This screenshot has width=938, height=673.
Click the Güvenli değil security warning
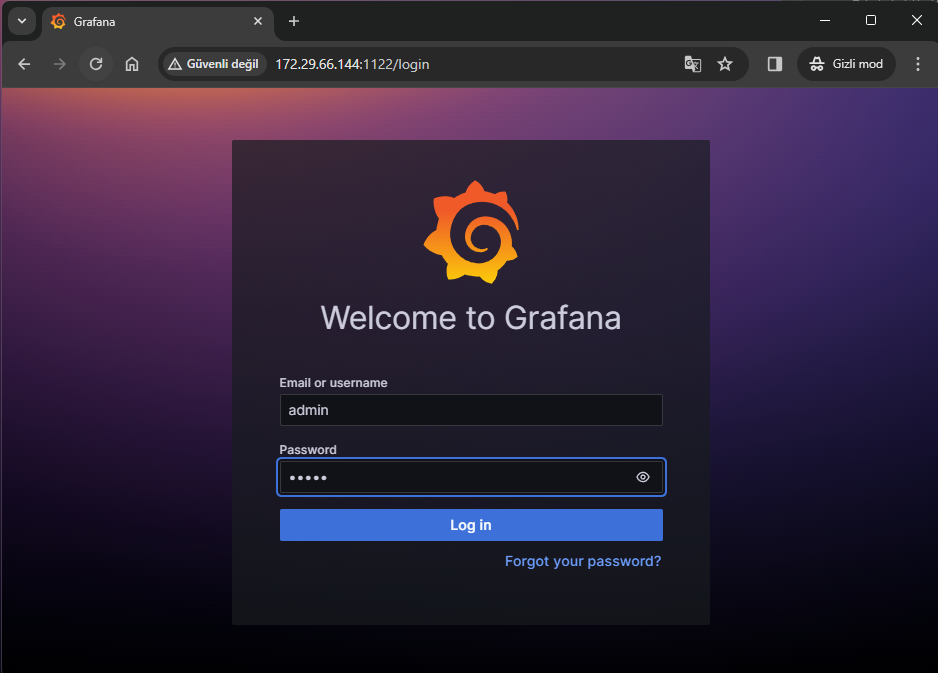pyautogui.click(x=214, y=64)
